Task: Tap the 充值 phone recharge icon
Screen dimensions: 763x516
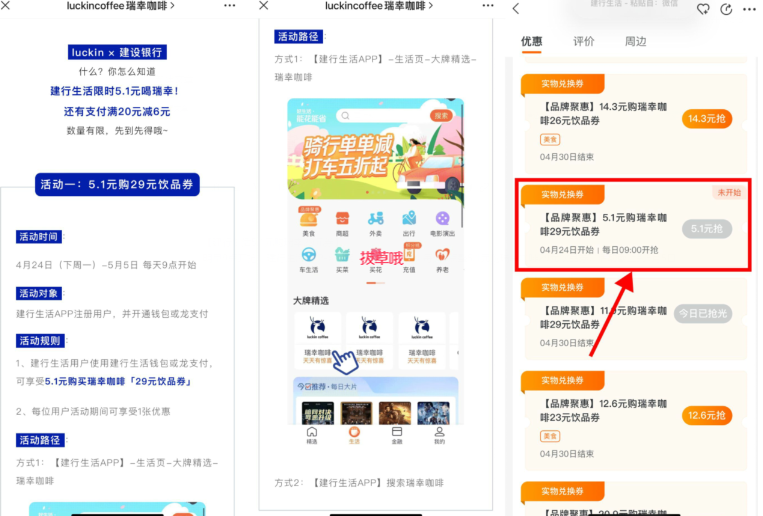Action: [x=409, y=254]
